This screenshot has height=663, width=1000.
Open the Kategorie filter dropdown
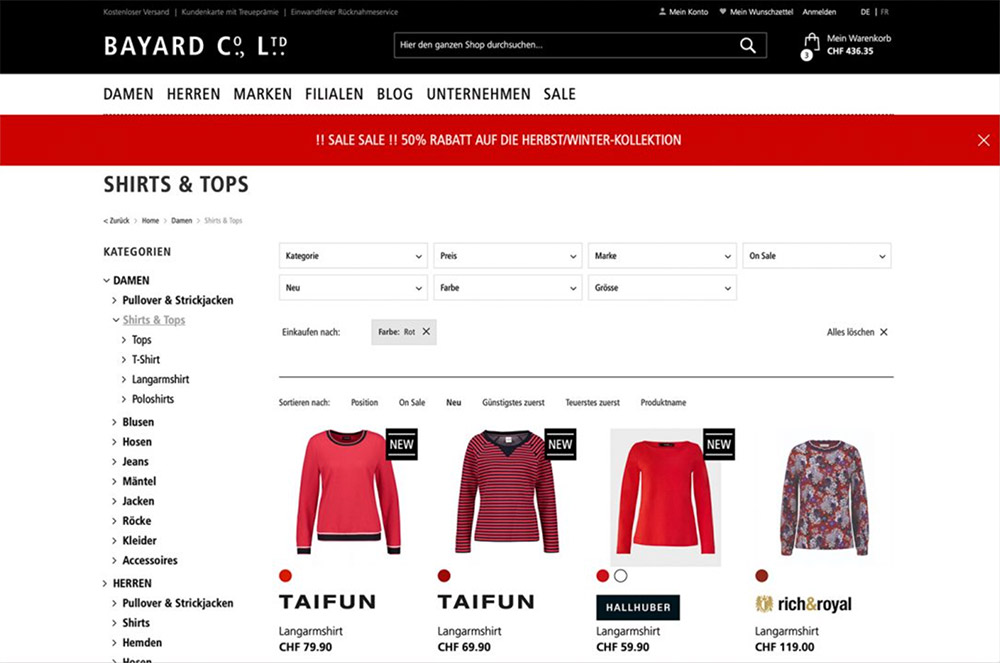click(353, 256)
